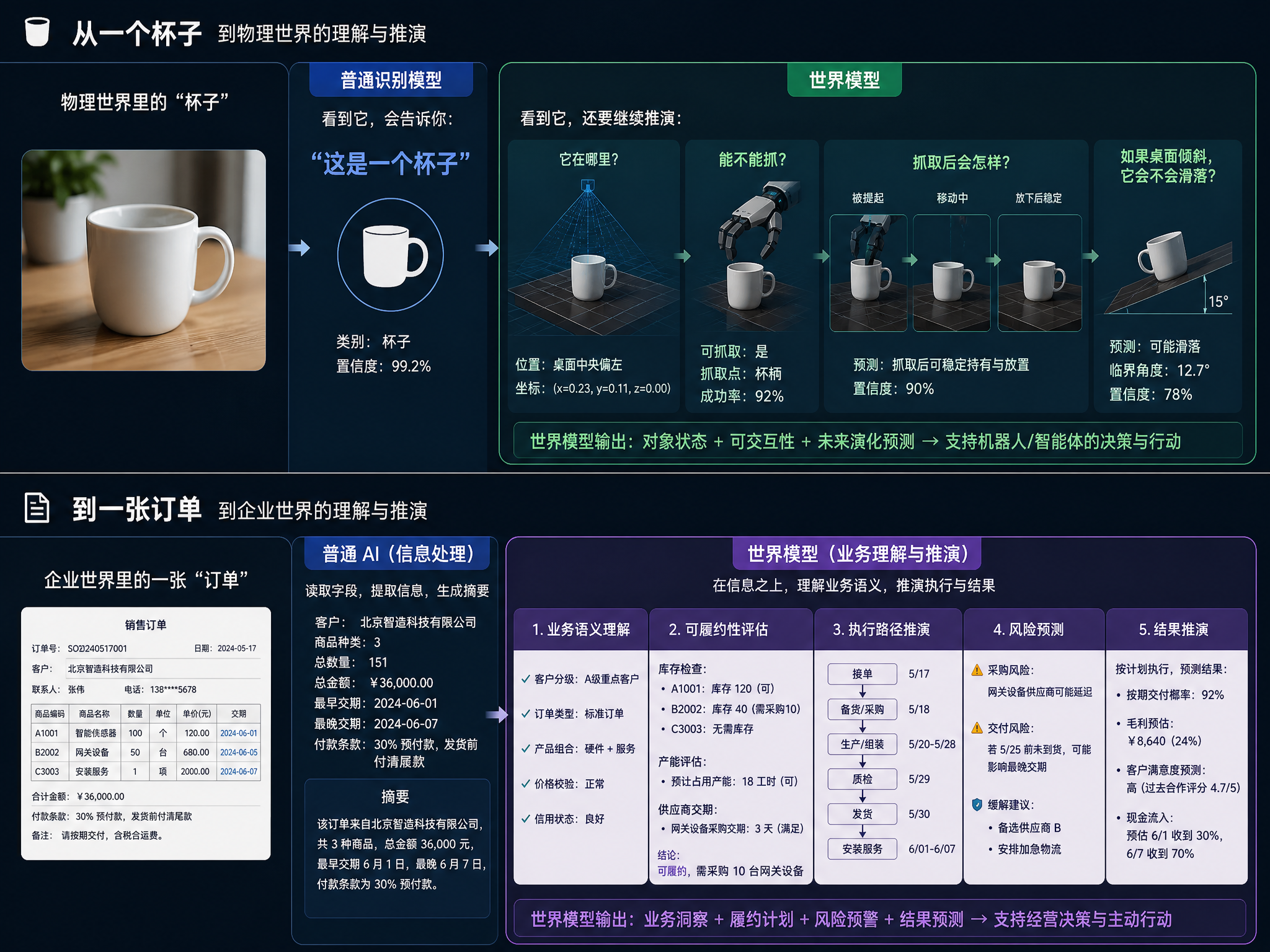Select the A1001 cell in order table
This screenshot has height=952, width=1270.
(x=47, y=733)
